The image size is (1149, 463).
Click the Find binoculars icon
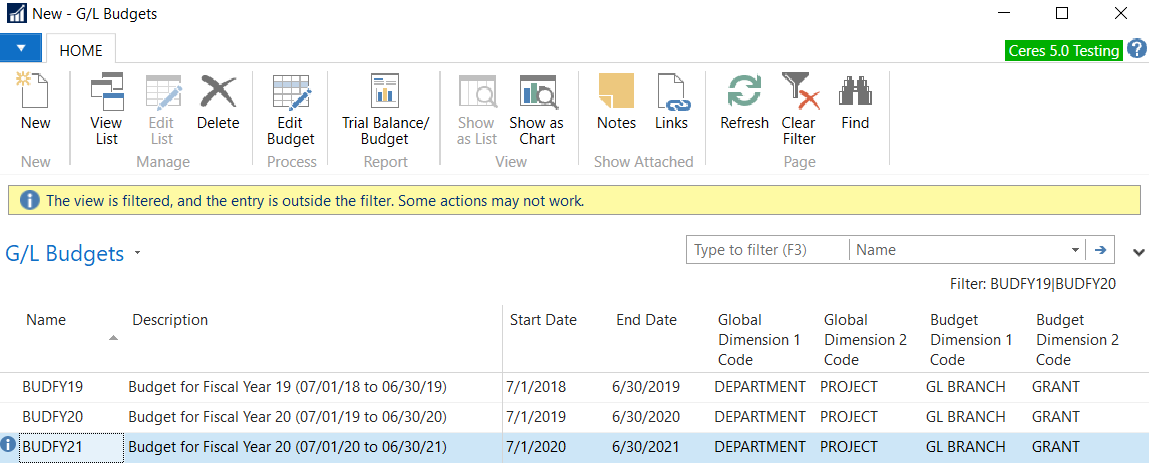[855, 104]
